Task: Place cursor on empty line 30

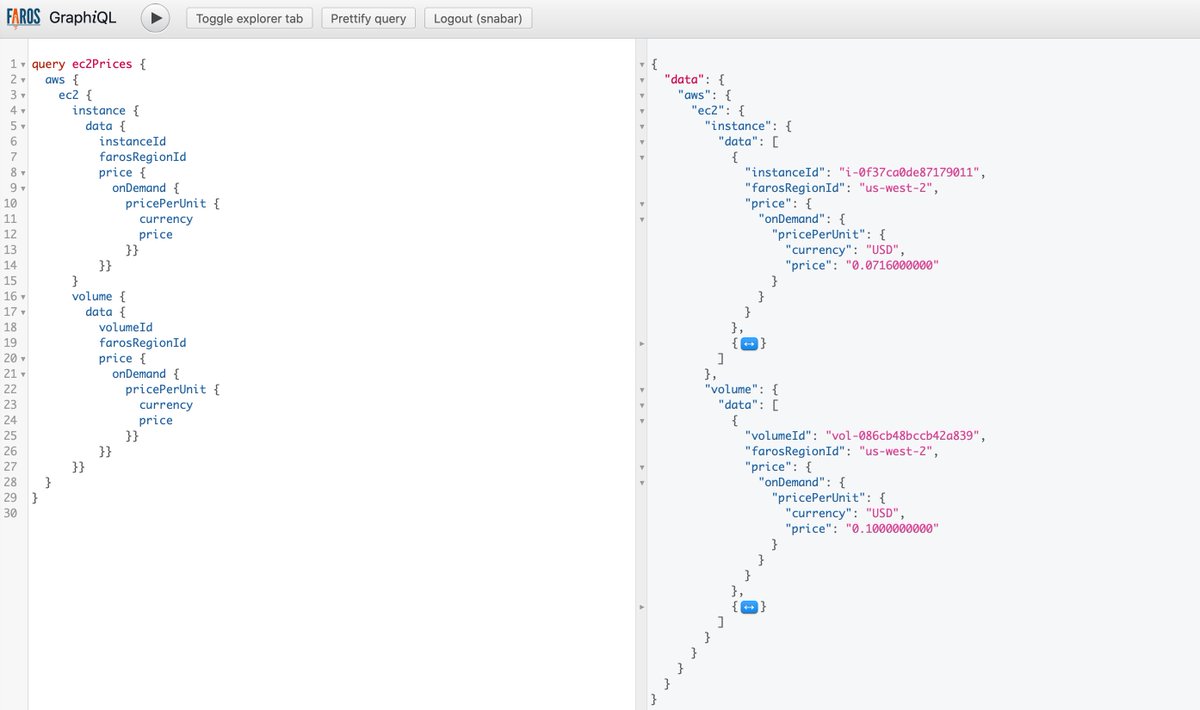Action: (333, 513)
